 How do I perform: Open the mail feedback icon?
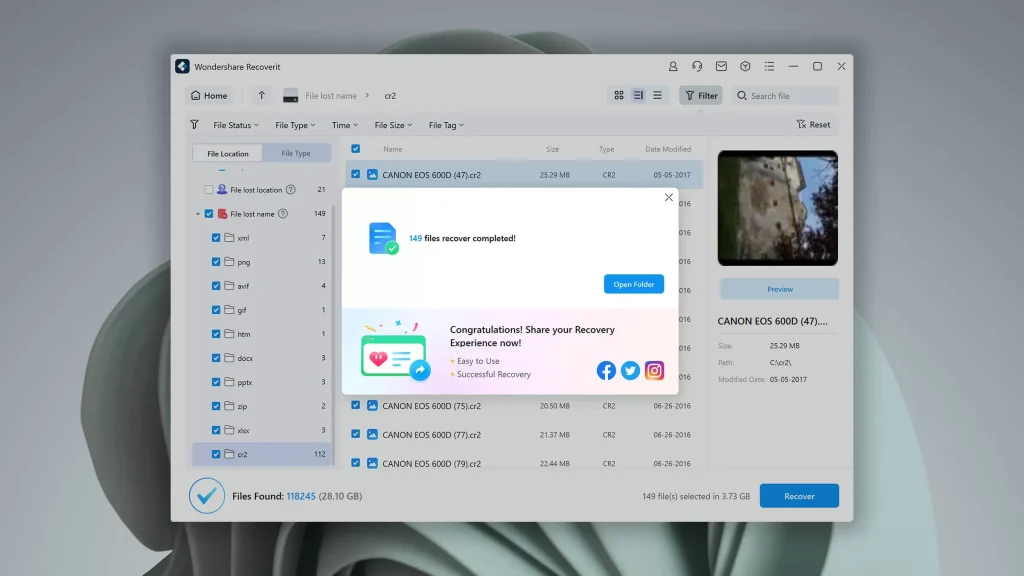pyautogui.click(x=721, y=67)
